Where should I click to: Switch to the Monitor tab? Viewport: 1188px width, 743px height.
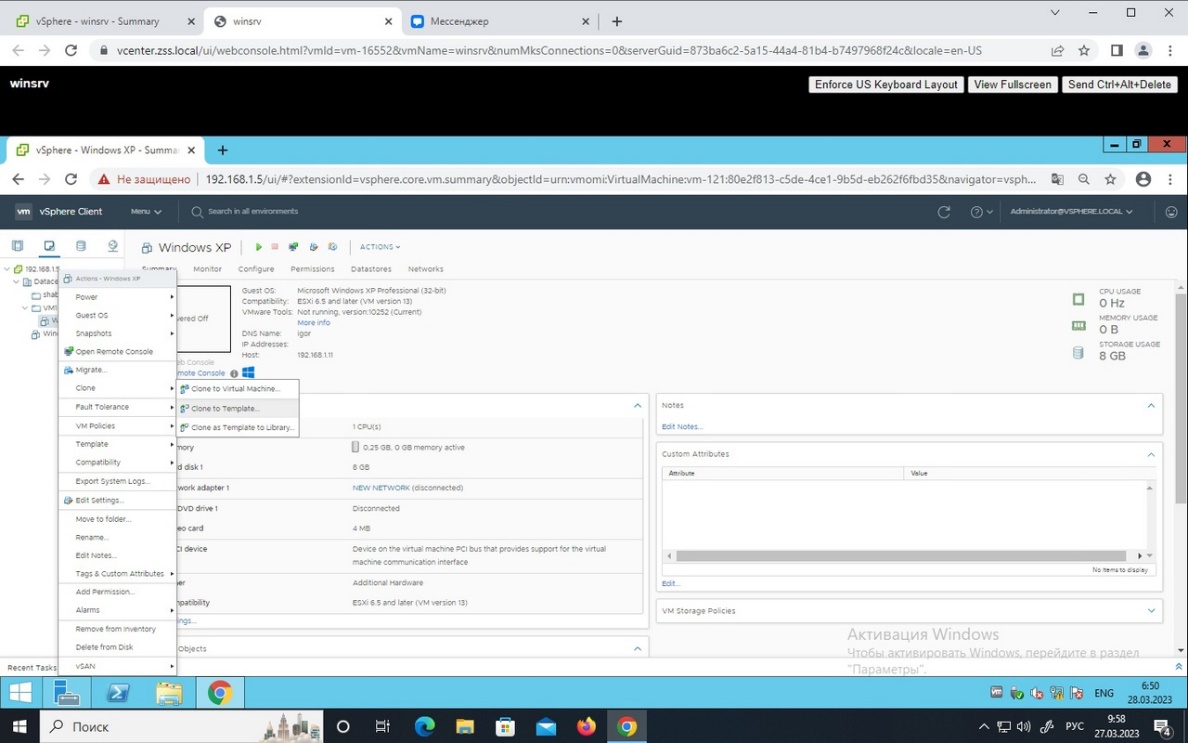(x=207, y=269)
